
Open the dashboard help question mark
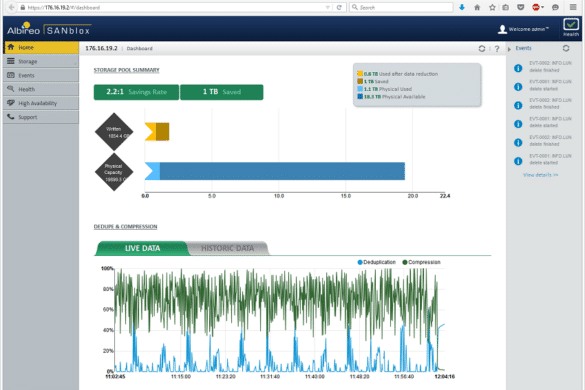tap(497, 49)
